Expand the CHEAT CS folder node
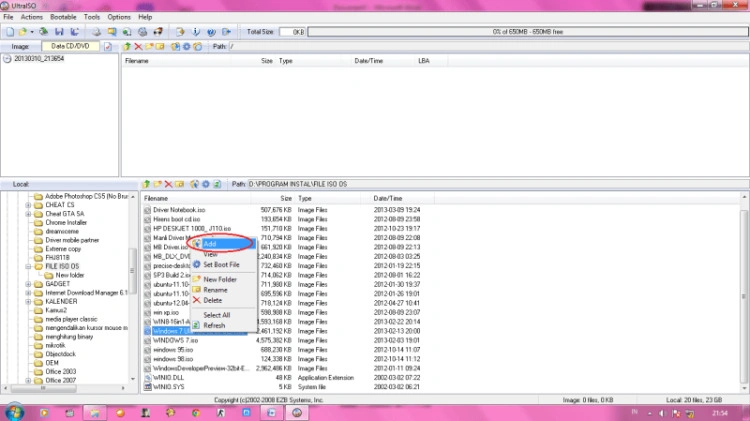 pos(28,205)
